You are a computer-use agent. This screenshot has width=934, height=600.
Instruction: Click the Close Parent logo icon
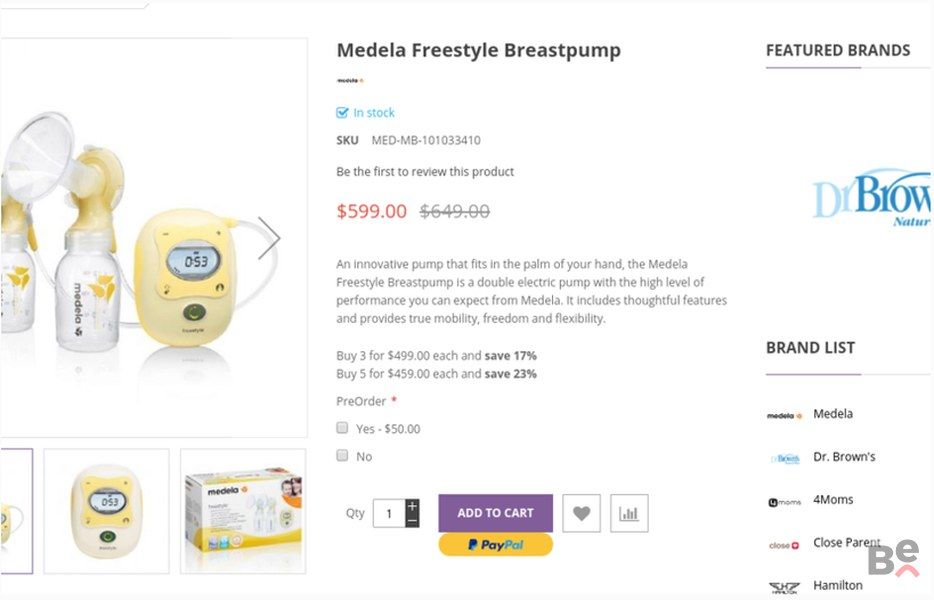click(784, 545)
